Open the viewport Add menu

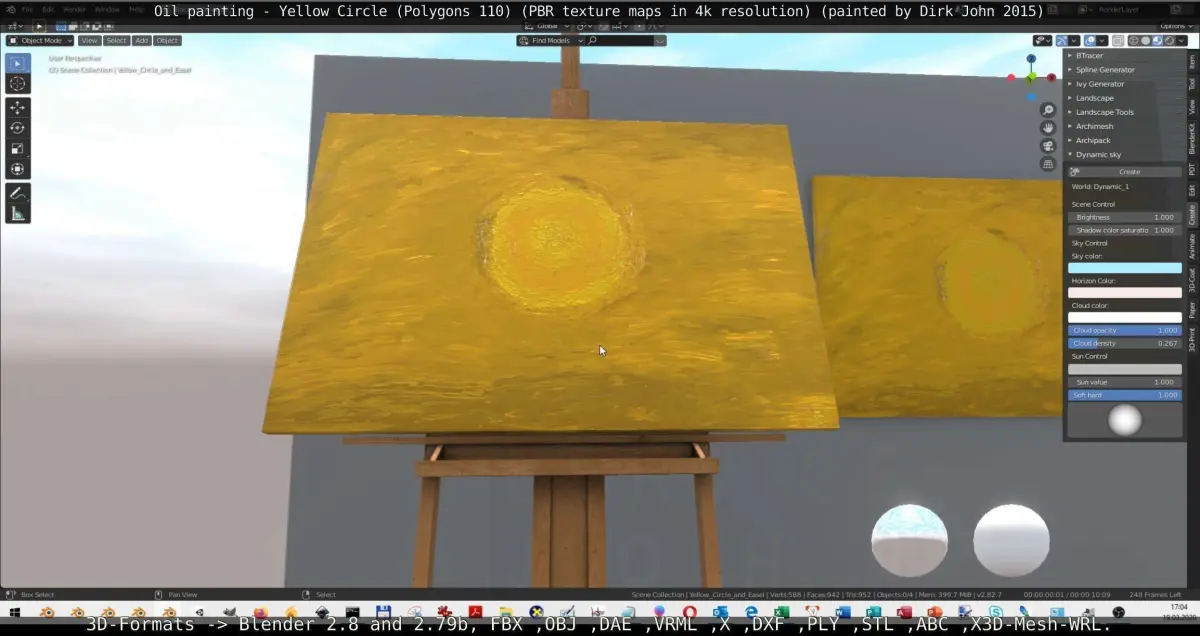[142, 41]
